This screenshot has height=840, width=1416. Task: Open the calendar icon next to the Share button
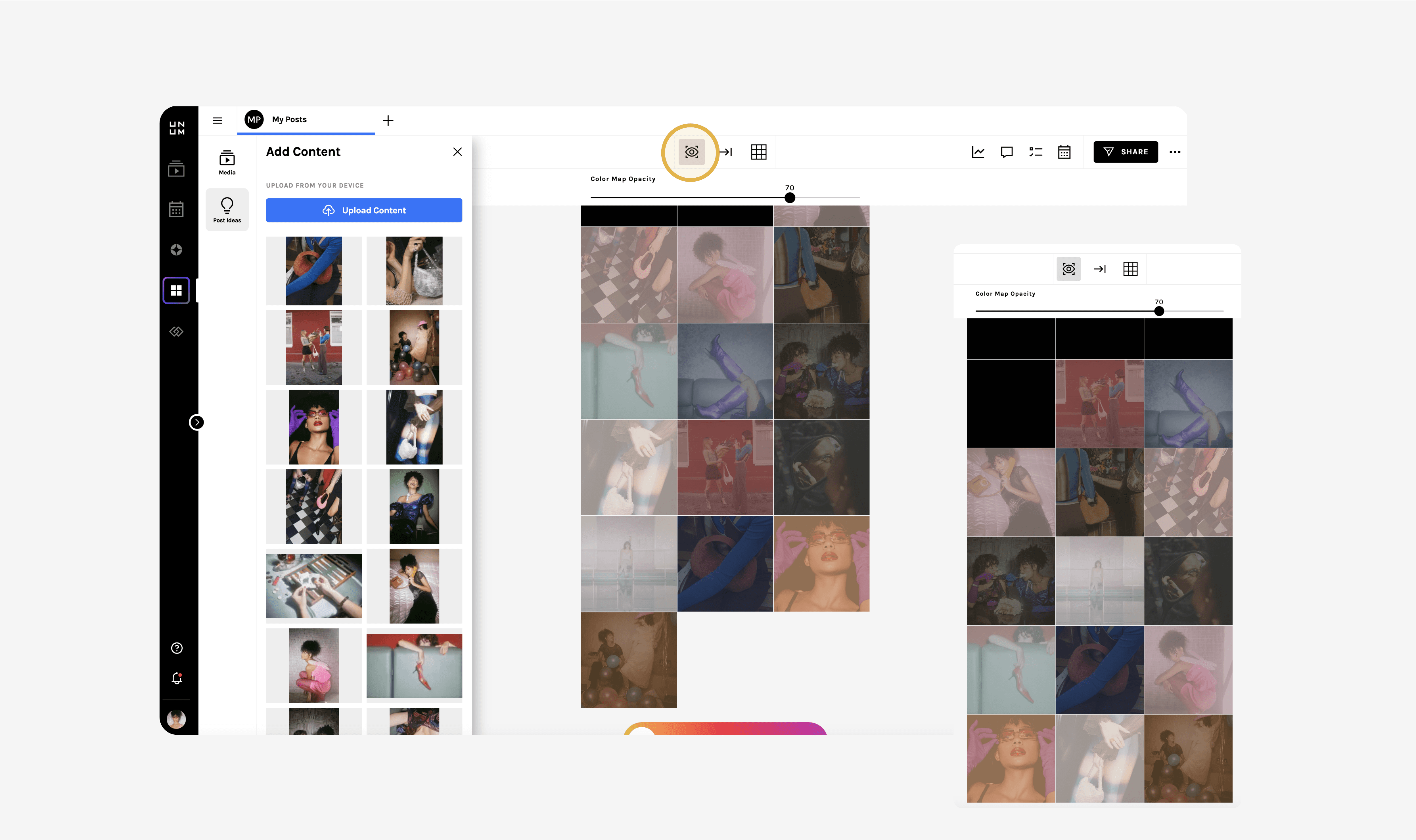(1064, 152)
